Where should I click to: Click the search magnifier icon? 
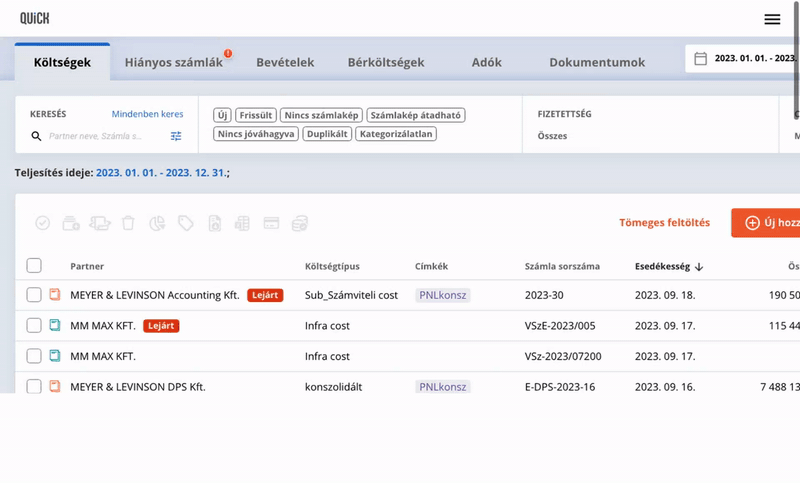click(36, 136)
